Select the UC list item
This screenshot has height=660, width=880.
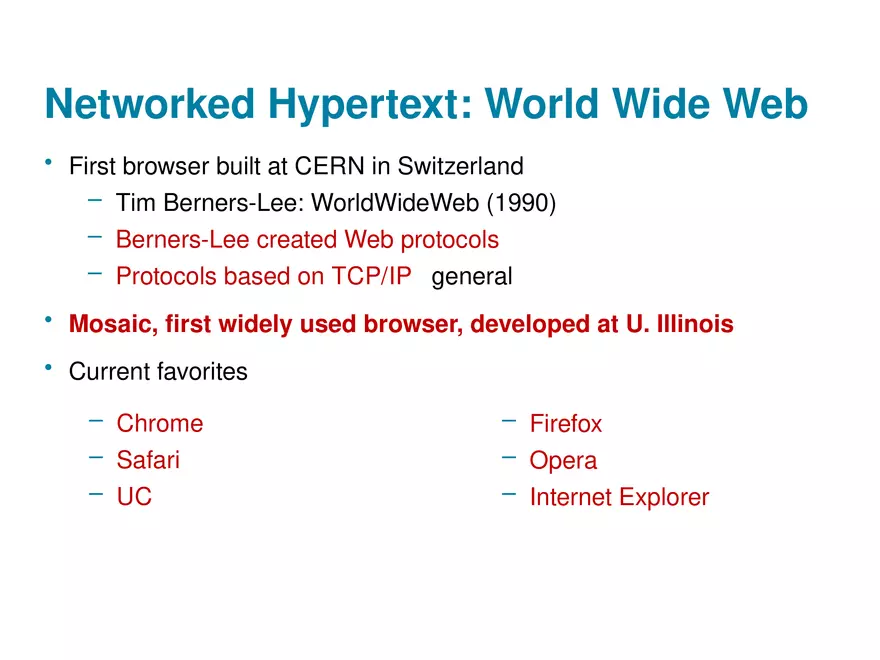pyautogui.click(x=134, y=497)
